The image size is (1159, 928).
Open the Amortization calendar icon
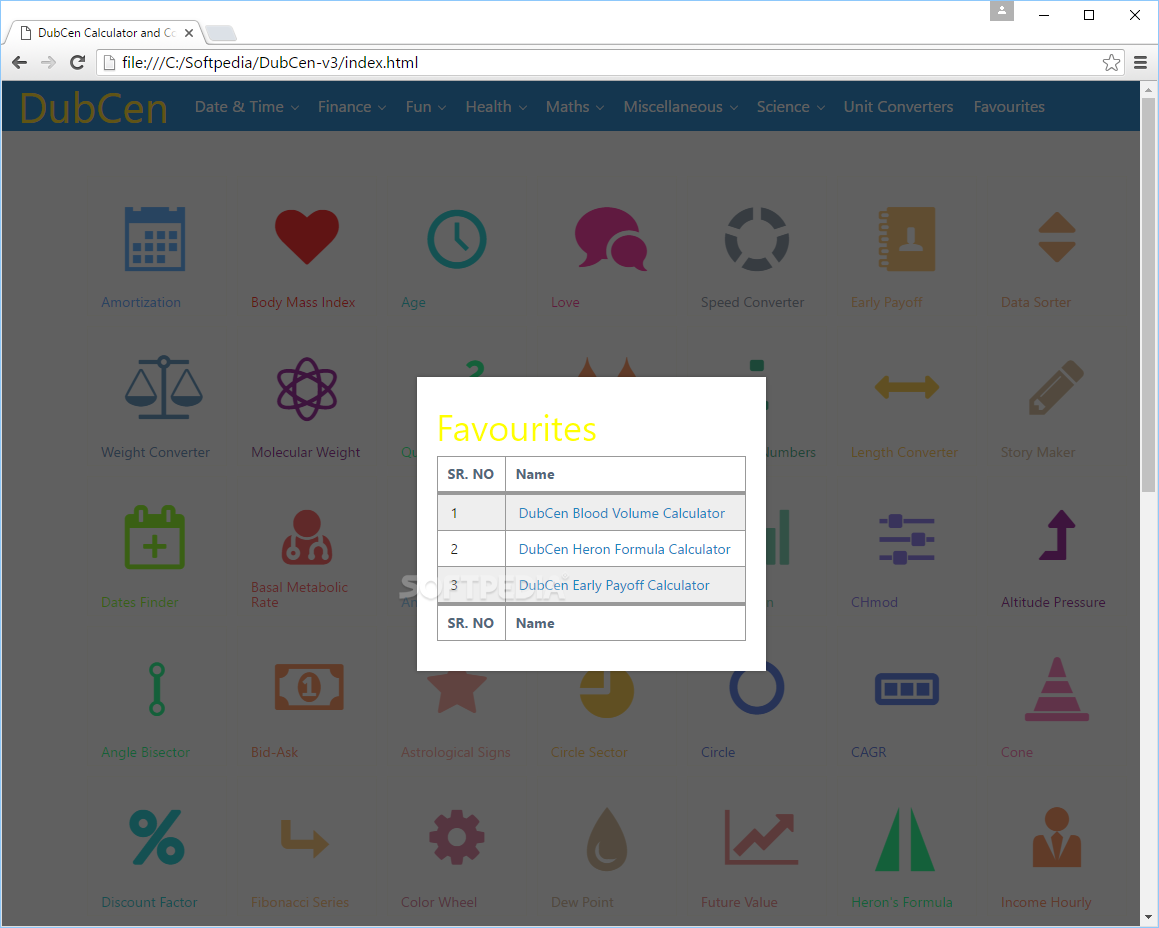click(x=154, y=239)
